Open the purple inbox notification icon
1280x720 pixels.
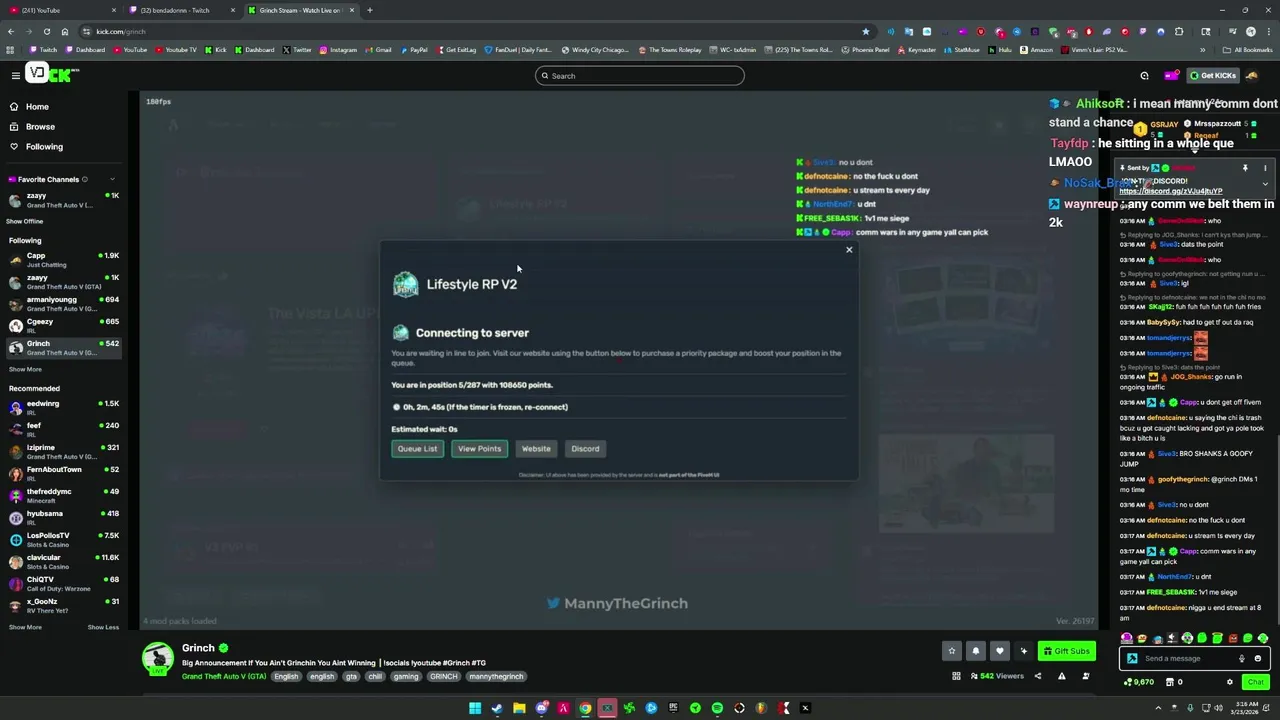click(1171, 75)
